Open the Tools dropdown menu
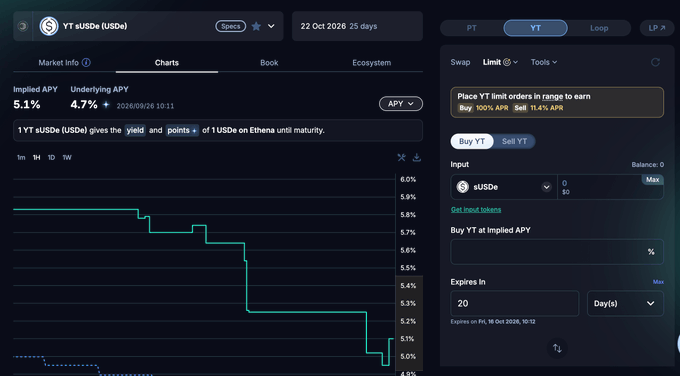The height and width of the screenshot is (376, 680). pyautogui.click(x=544, y=62)
